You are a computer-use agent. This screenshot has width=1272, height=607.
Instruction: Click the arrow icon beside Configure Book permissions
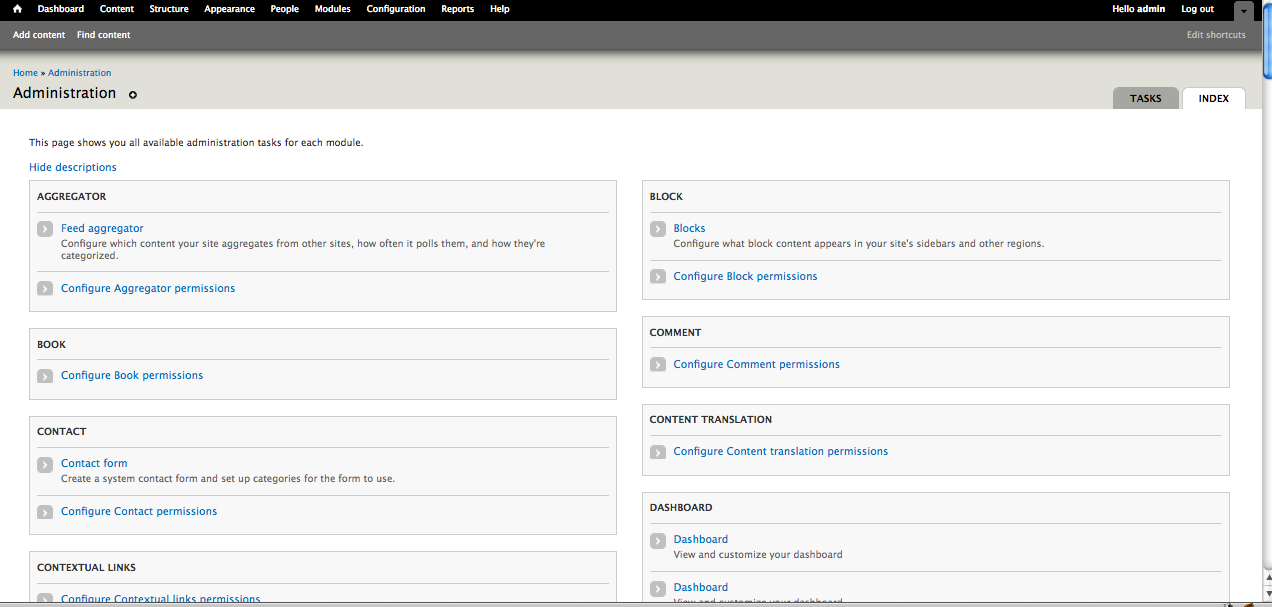[x=44, y=375]
